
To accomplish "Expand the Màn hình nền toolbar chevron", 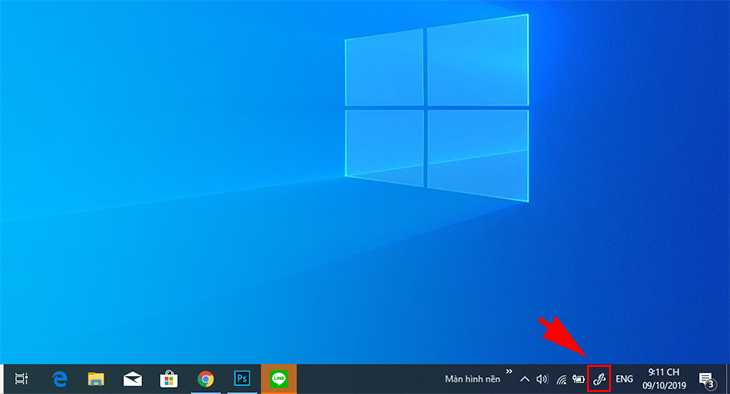I will point(509,371).
